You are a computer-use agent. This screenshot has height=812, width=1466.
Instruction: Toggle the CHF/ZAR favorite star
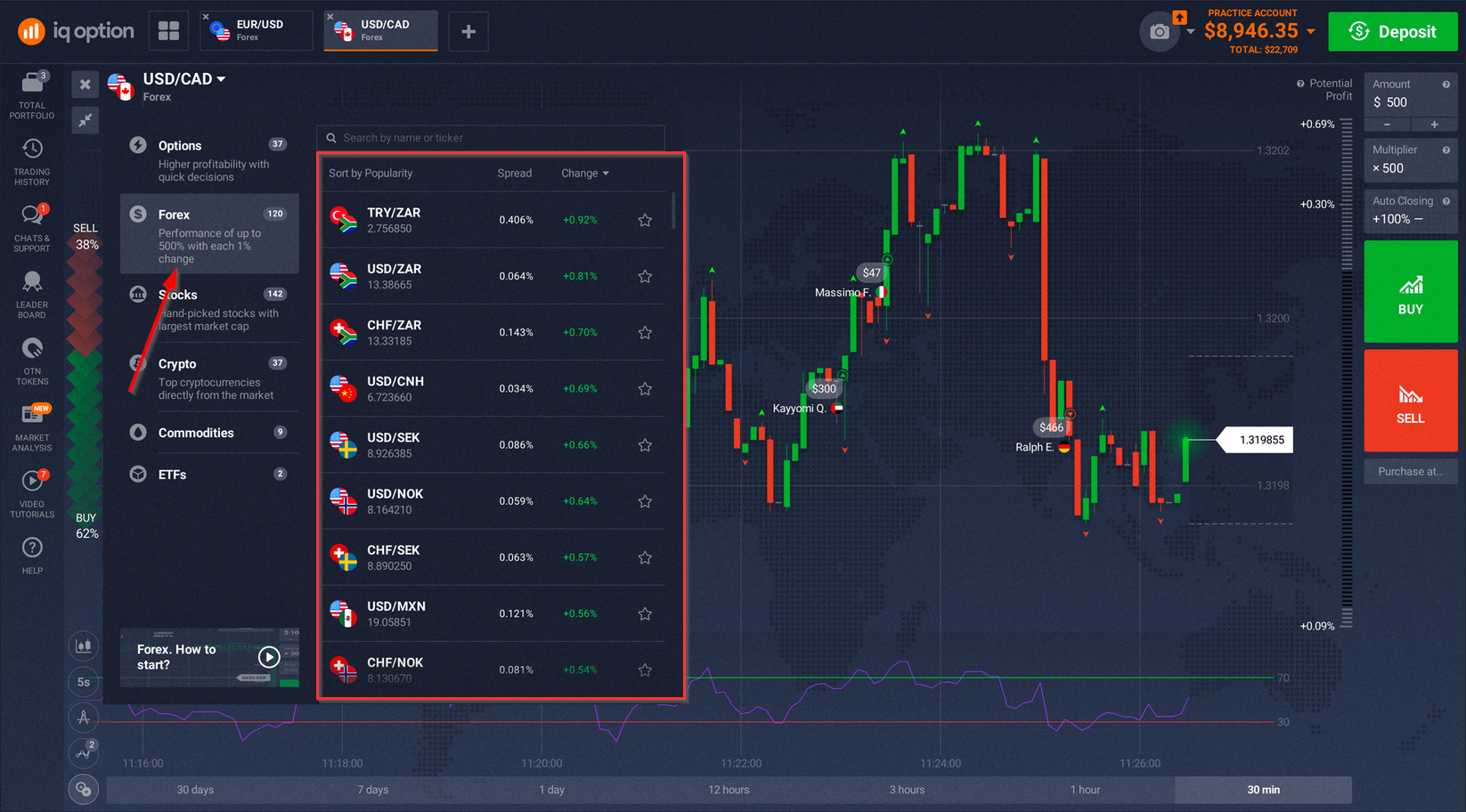pyautogui.click(x=645, y=332)
